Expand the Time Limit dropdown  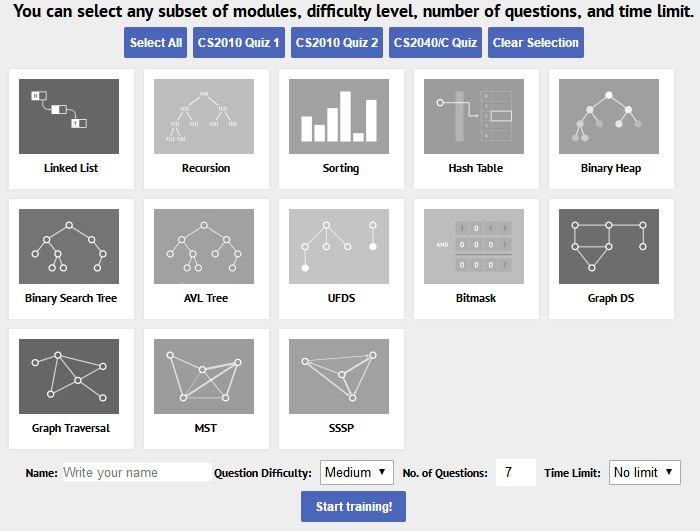642,472
